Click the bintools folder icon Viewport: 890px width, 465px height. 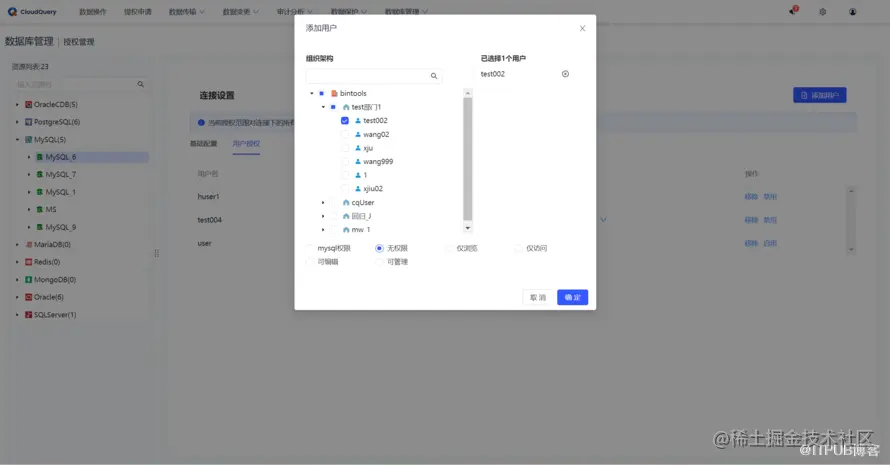[334, 93]
